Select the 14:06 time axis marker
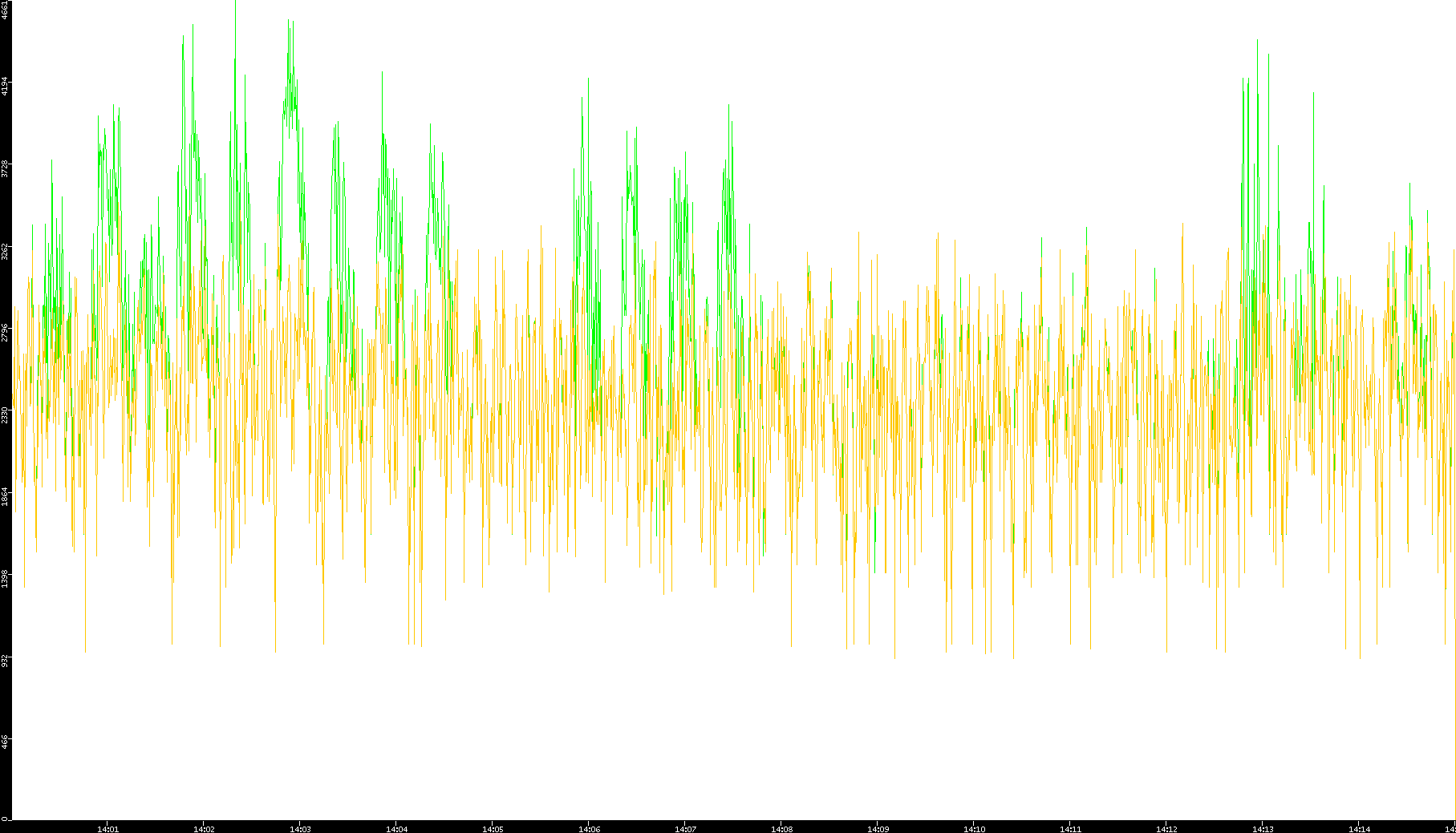The width and height of the screenshot is (1456, 833). (x=589, y=829)
